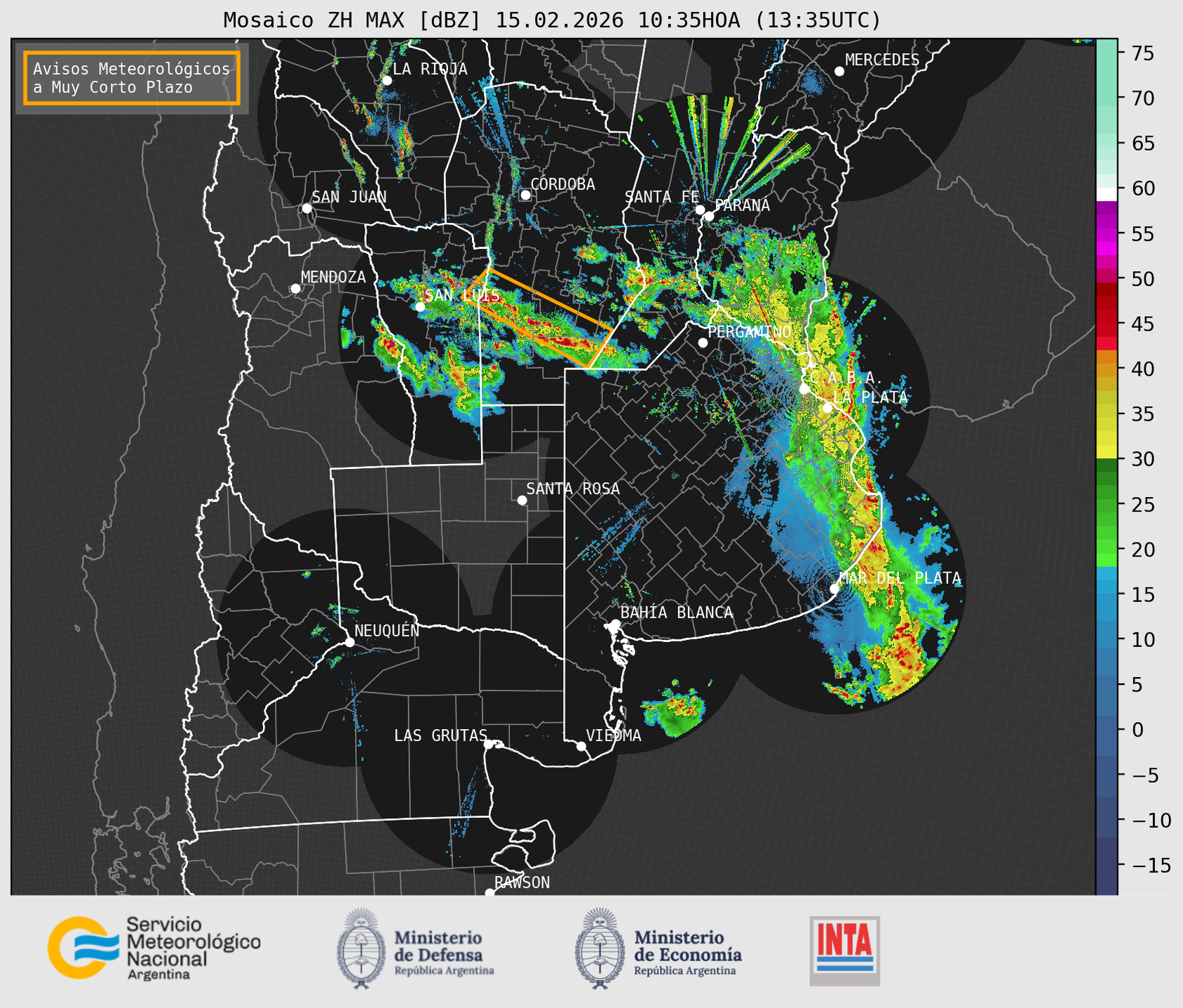The width and height of the screenshot is (1183, 1008).
Task: Select the MAR DEL PLATA city label
Action: pyautogui.click(x=900, y=578)
